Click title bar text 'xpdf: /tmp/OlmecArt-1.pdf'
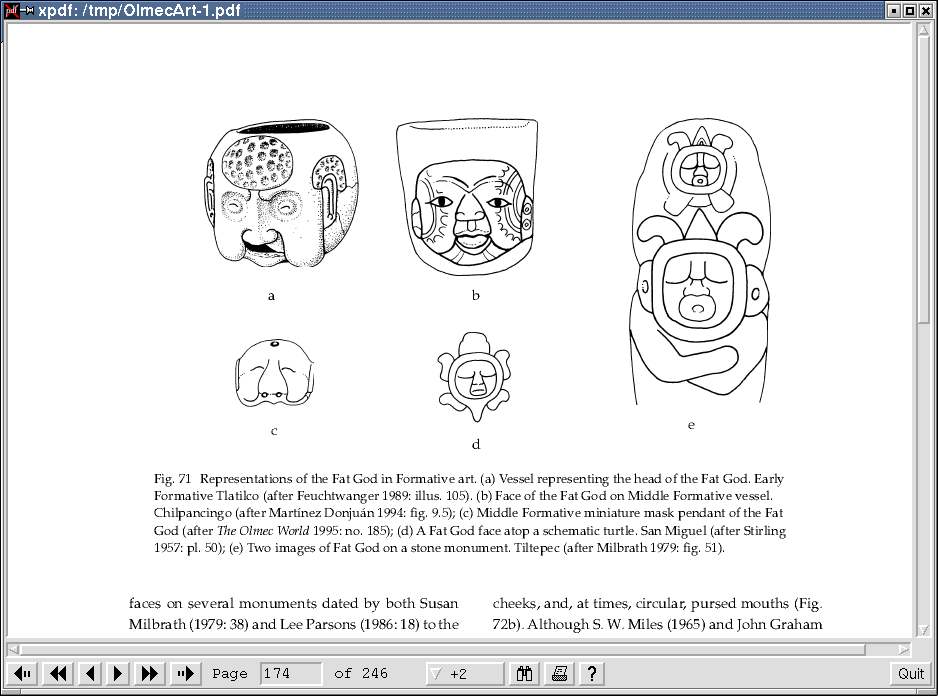 point(139,10)
